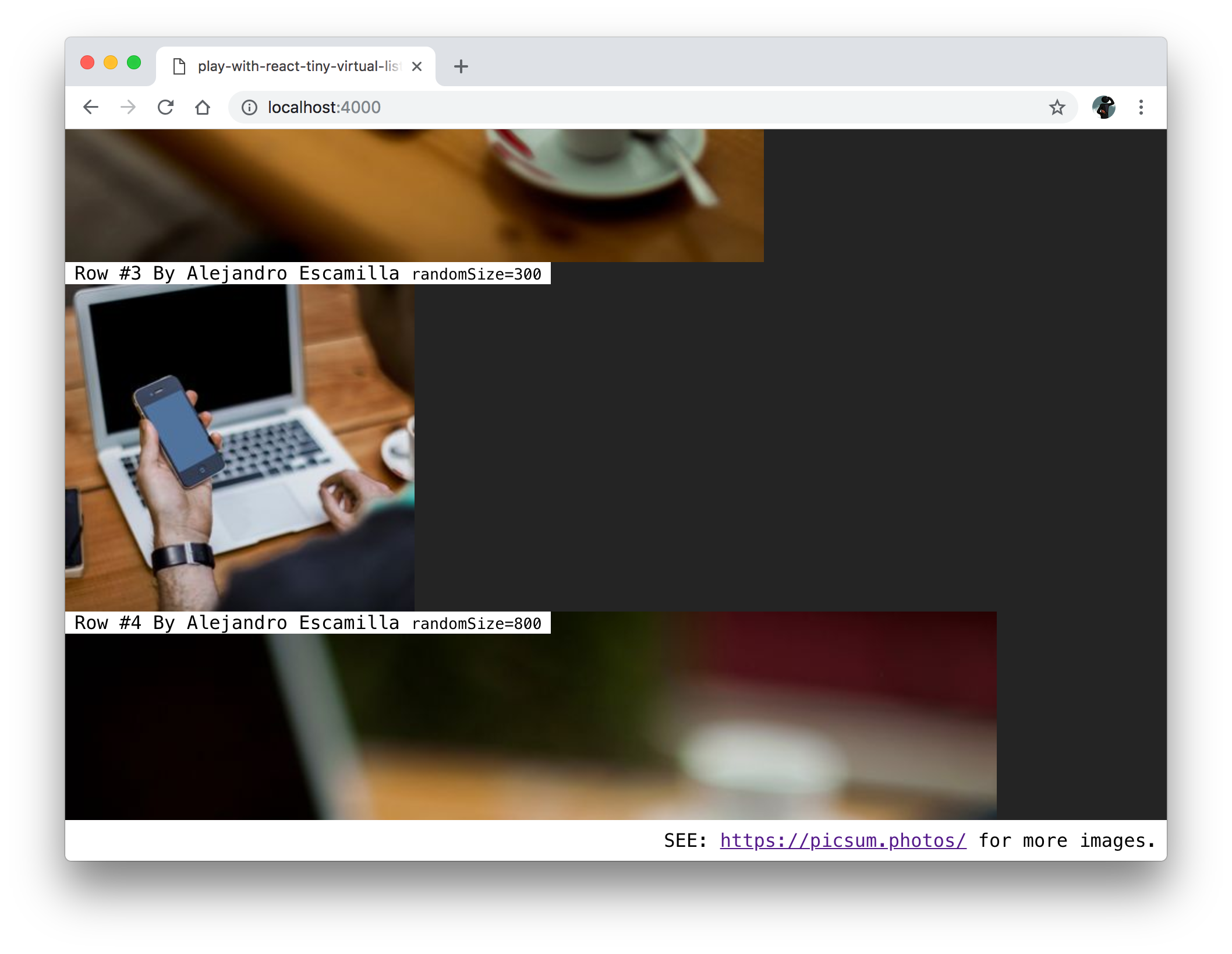Click the browser back arrow
The height and width of the screenshot is (954, 1232).
(91, 107)
